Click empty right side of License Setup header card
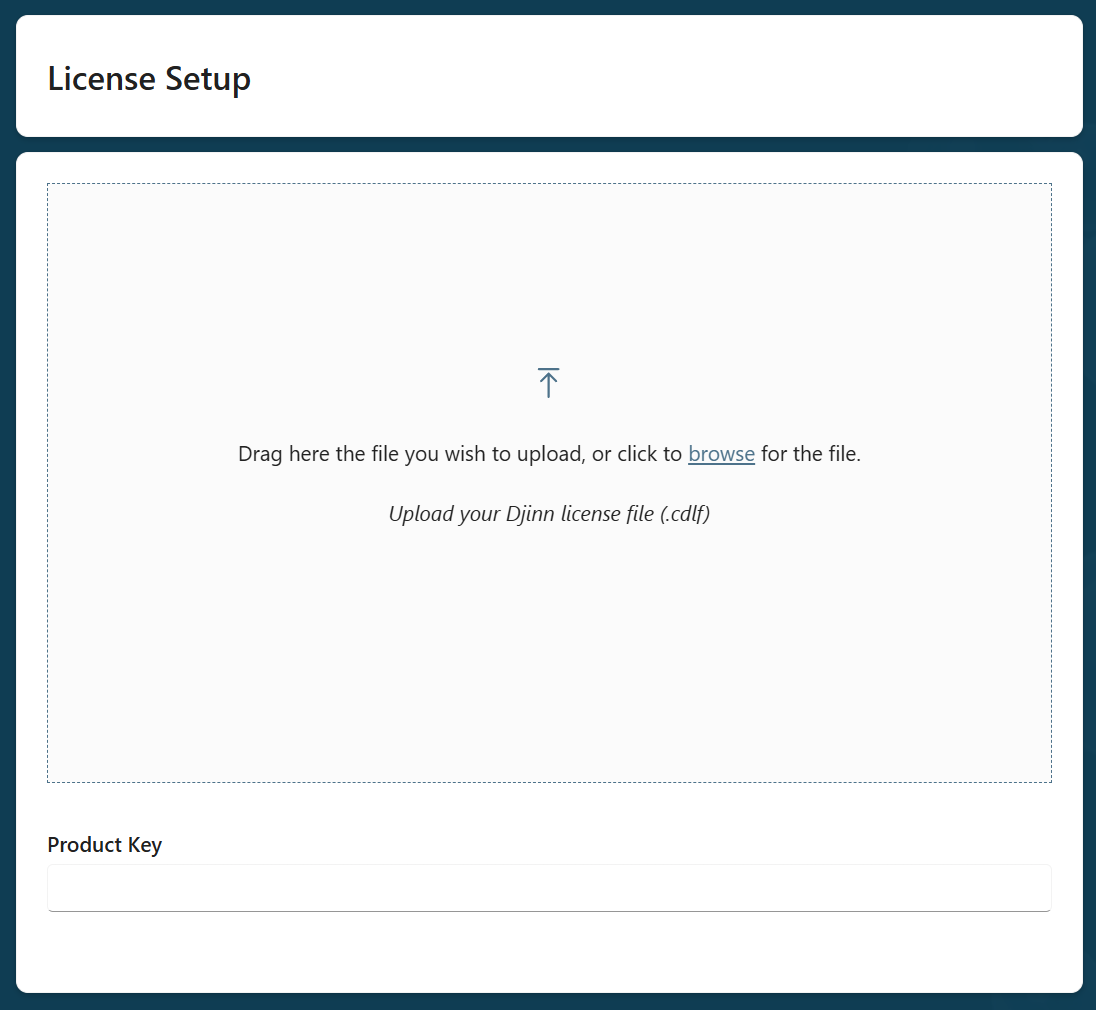Image resolution: width=1096 pixels, height=1010 pixels. pos(800,77)
